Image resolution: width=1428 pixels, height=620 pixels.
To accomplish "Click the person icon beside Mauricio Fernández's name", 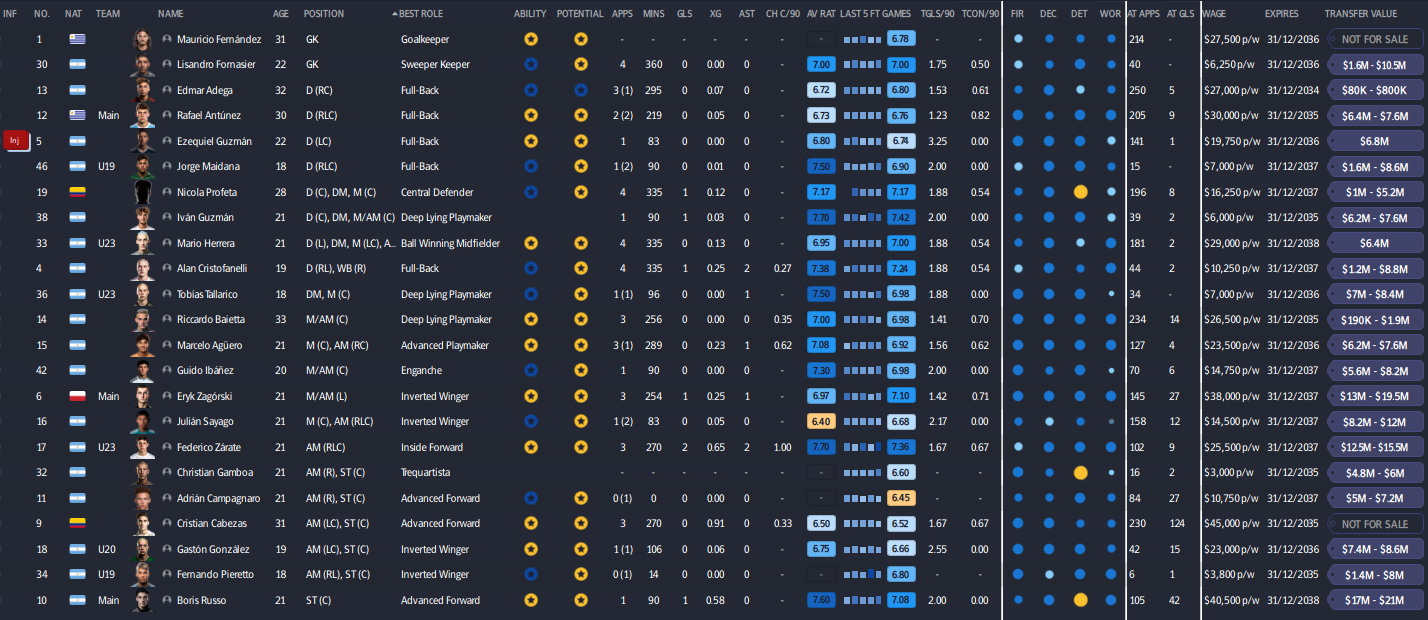I will [166, 39].
